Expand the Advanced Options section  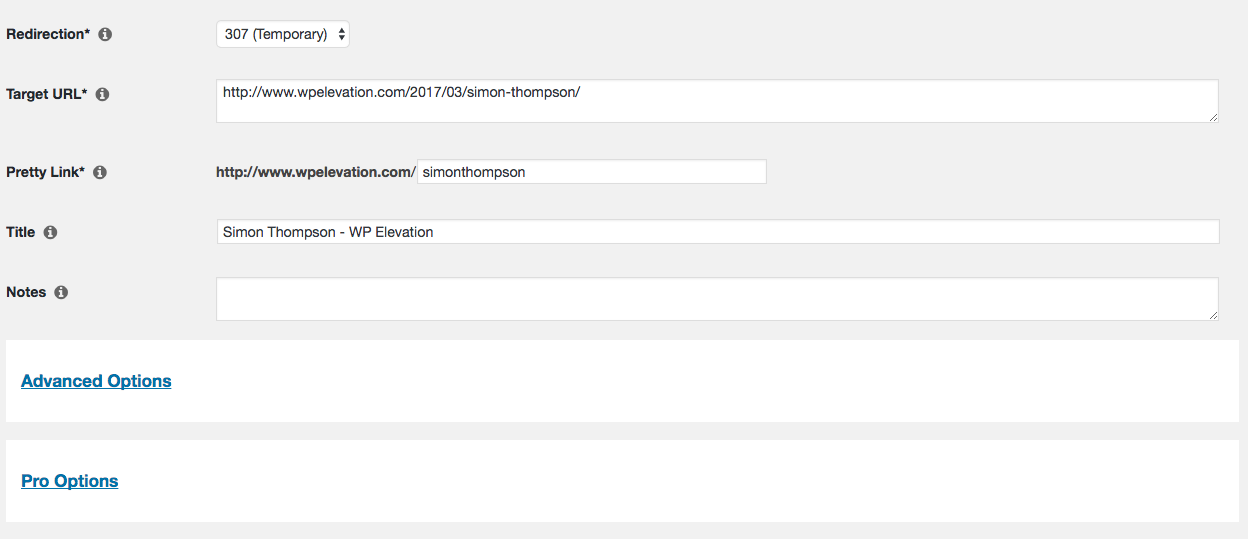96,381
